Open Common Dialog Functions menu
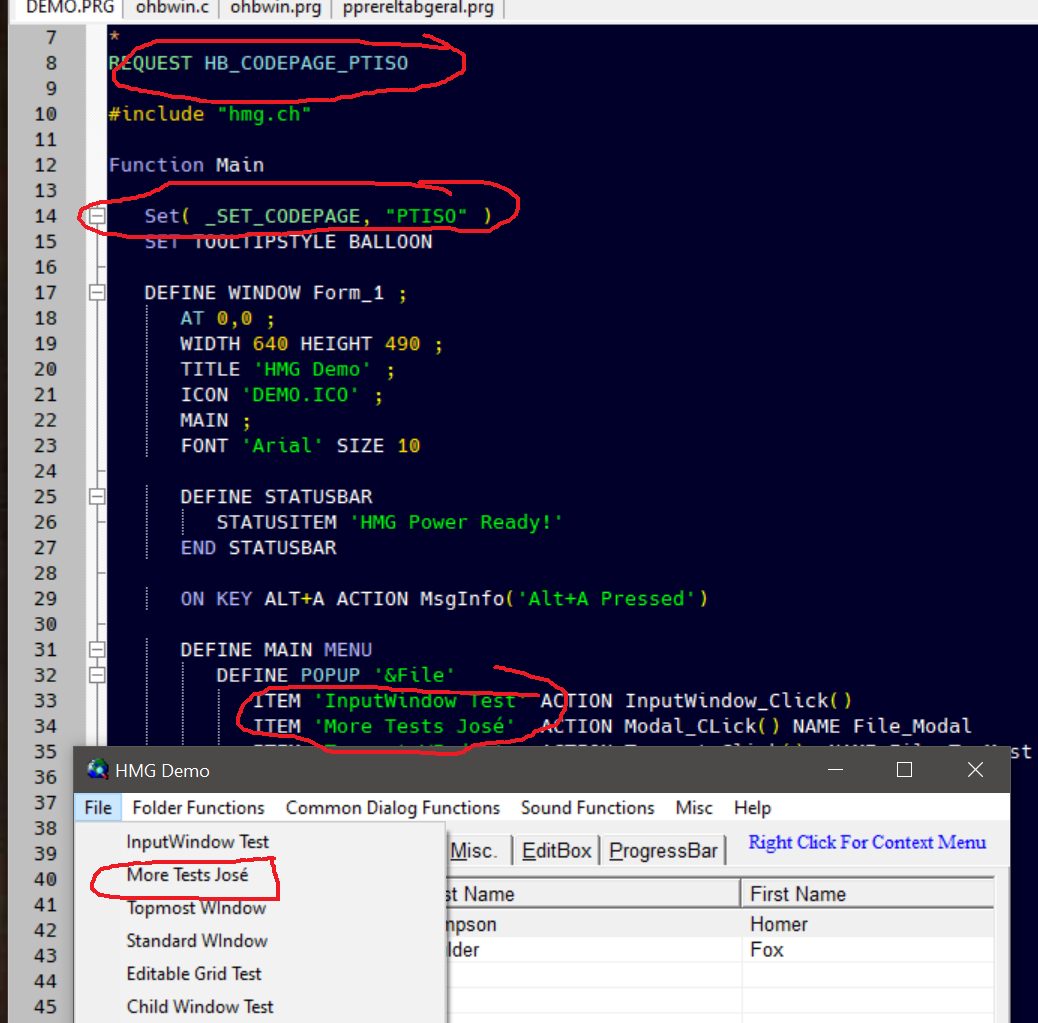The image size is (1038, 1023). point(393,808)
